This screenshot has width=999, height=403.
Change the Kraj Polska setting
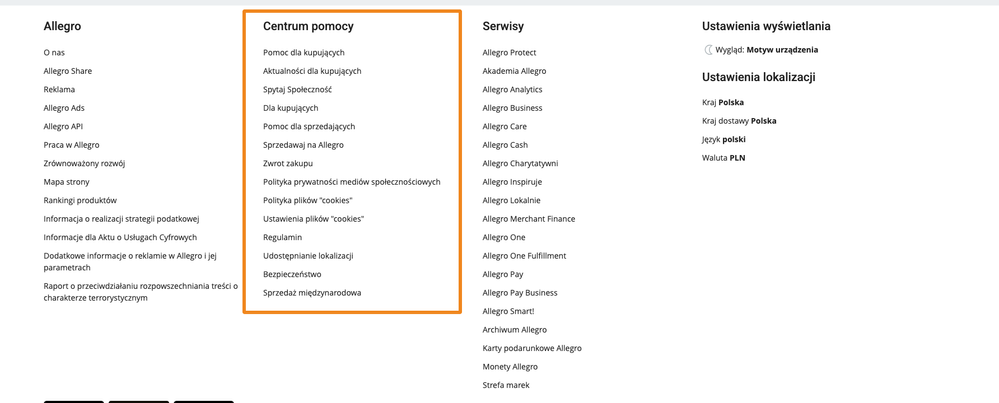(x=723, y=102)
